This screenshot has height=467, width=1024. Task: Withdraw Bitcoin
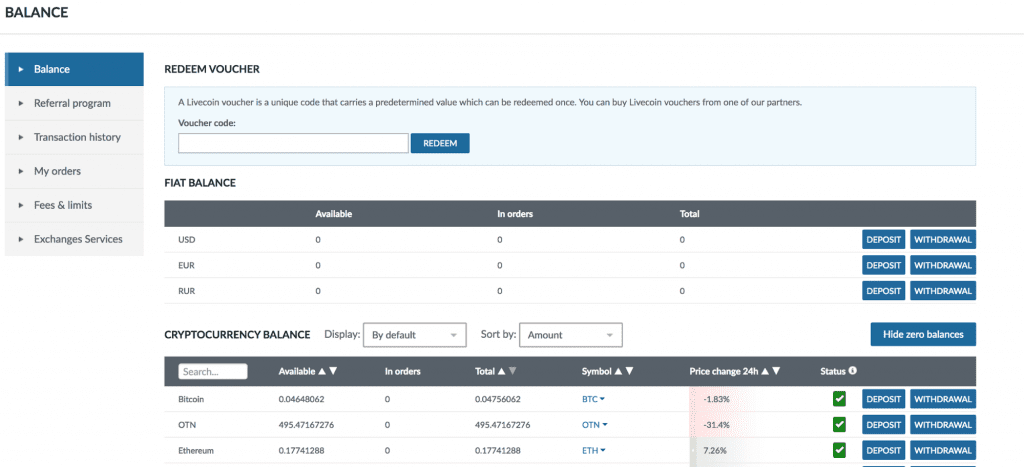(x=943, y=399)
